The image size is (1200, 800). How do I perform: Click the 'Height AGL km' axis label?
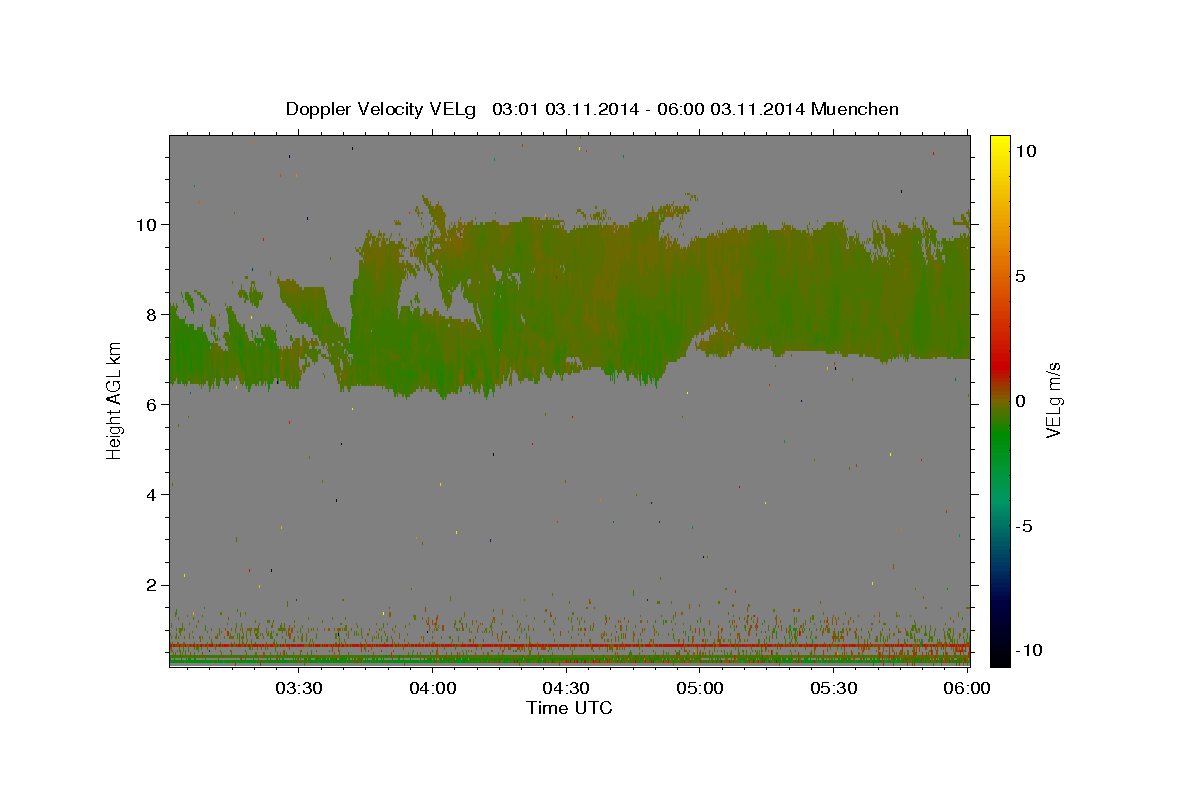click(114, 401)
